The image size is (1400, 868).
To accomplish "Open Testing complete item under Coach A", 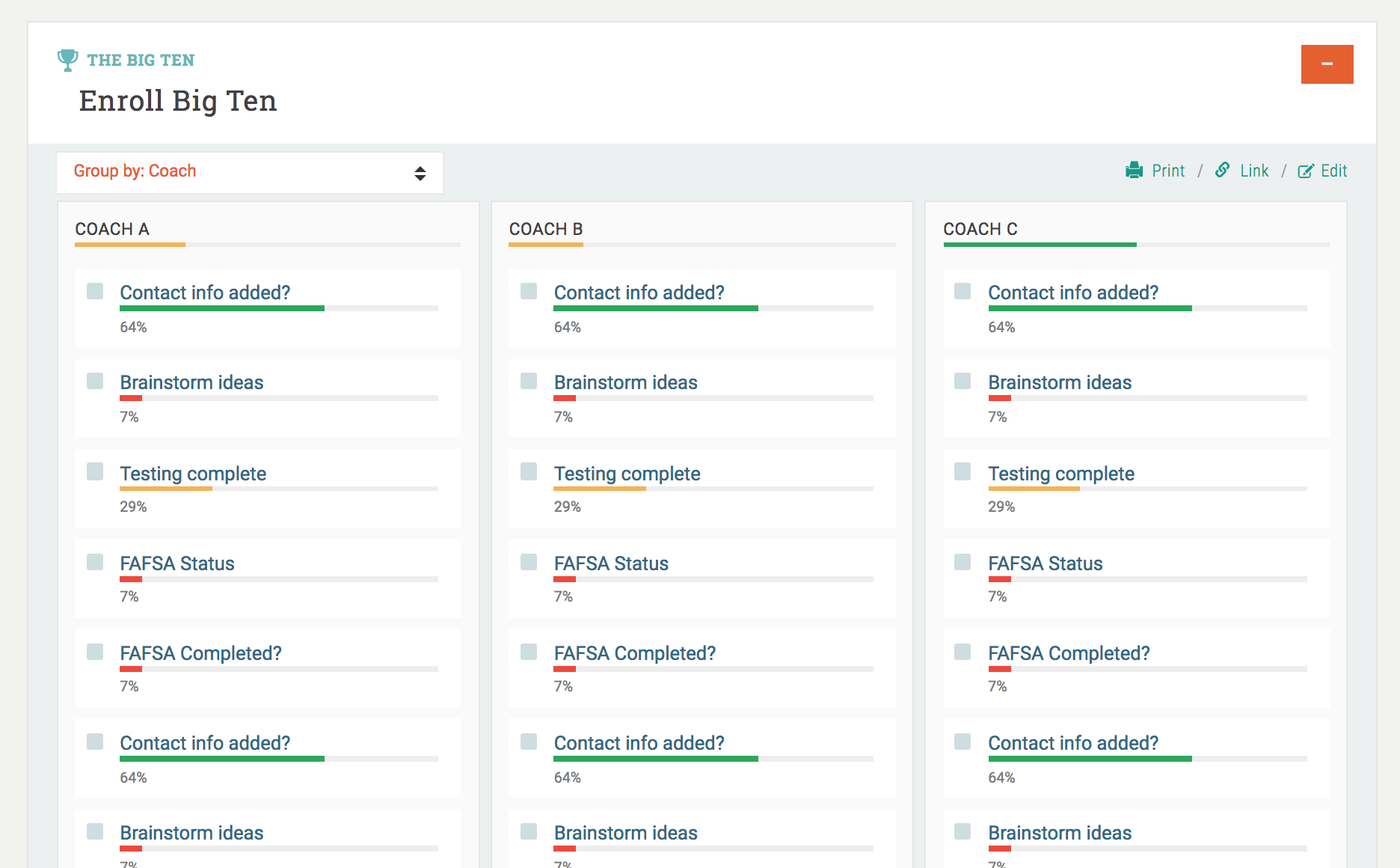I will [193, 474].
